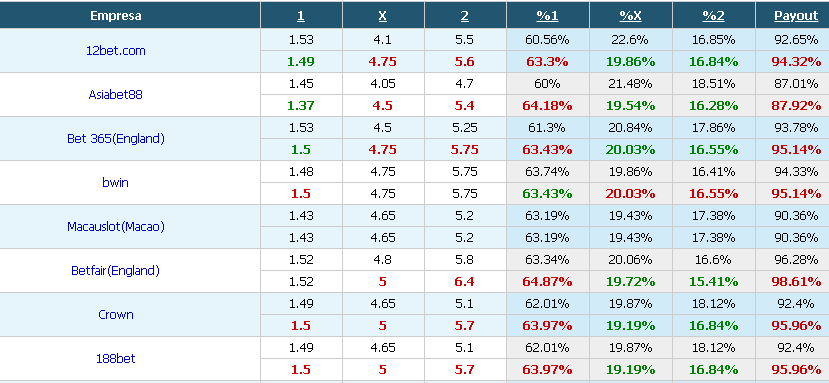The width and height of the screenshot is (829, 383).
Task: Click the Bet 365(England) link
Action: 115,139
